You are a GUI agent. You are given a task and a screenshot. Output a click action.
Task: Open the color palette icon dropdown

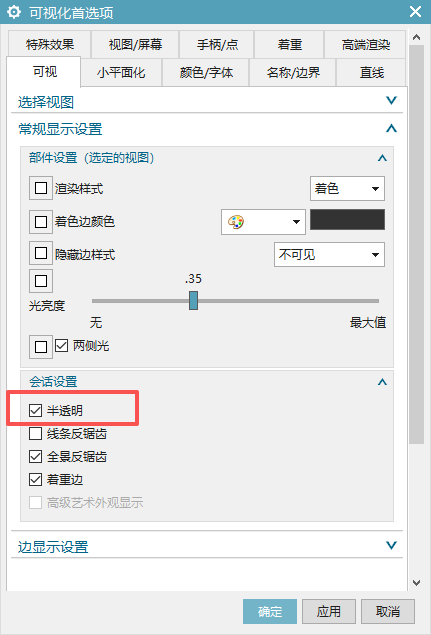click(263, 222)
